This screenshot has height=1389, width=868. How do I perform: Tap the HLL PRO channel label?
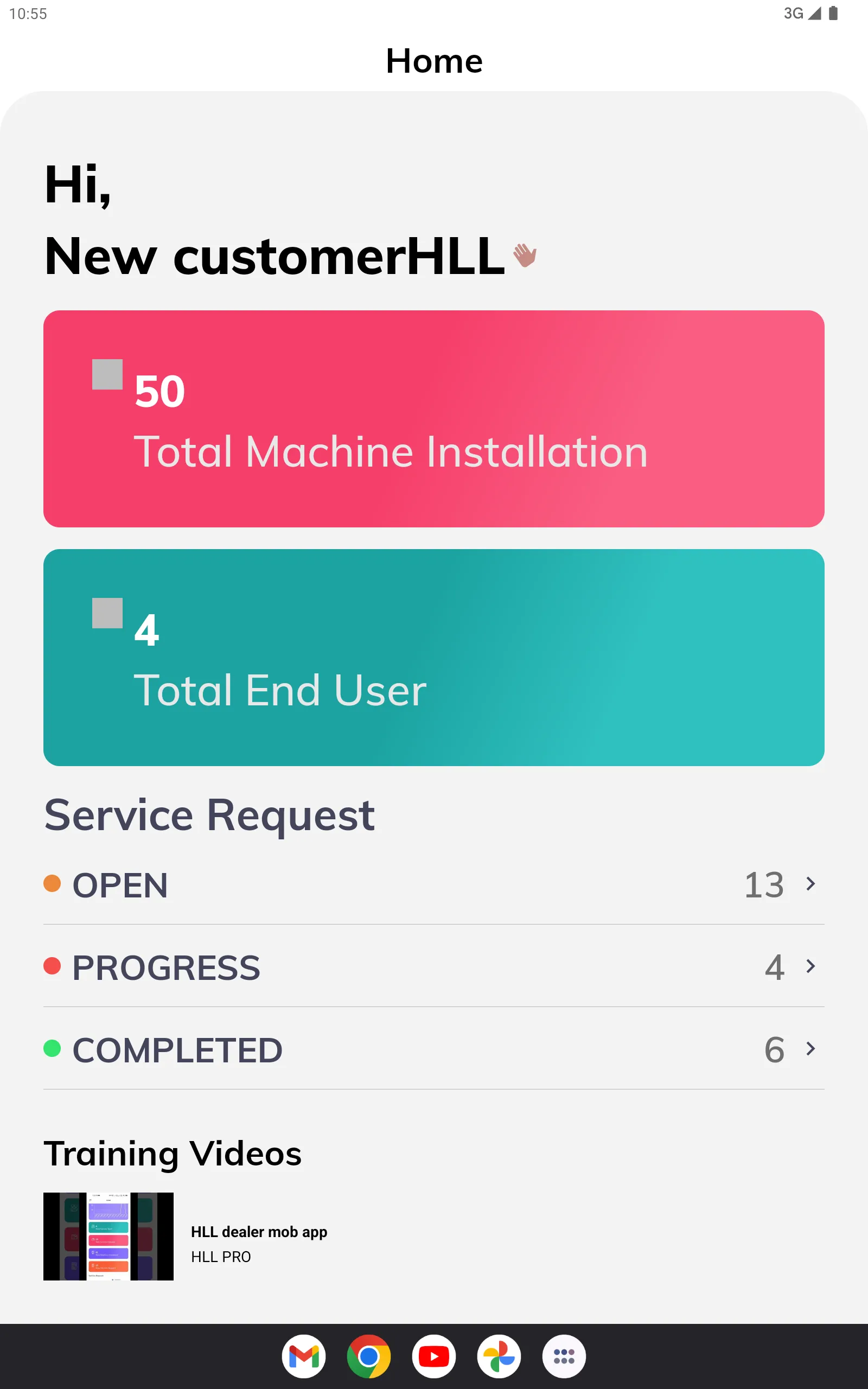click(221, 1257)
